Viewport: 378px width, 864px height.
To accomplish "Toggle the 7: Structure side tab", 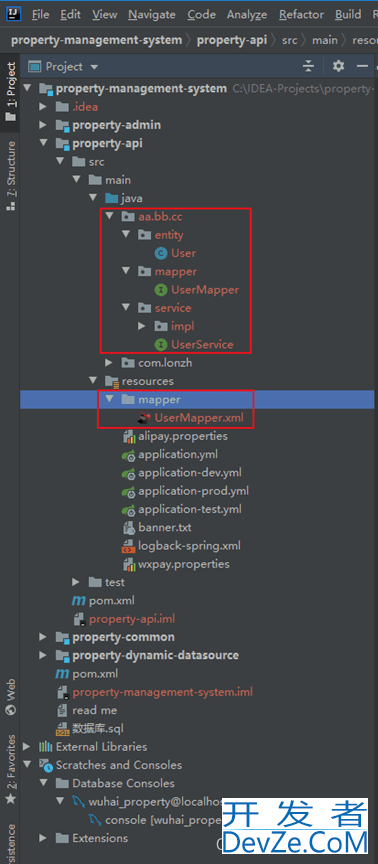I will (10, 176).
